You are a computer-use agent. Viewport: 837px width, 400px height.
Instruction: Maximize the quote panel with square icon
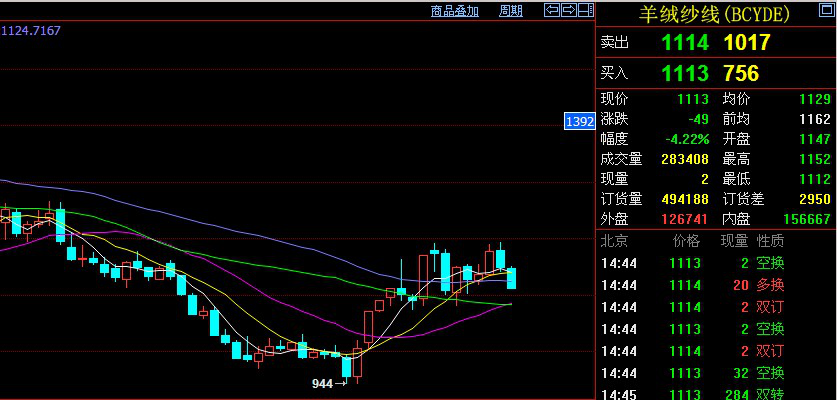point(826,10)
